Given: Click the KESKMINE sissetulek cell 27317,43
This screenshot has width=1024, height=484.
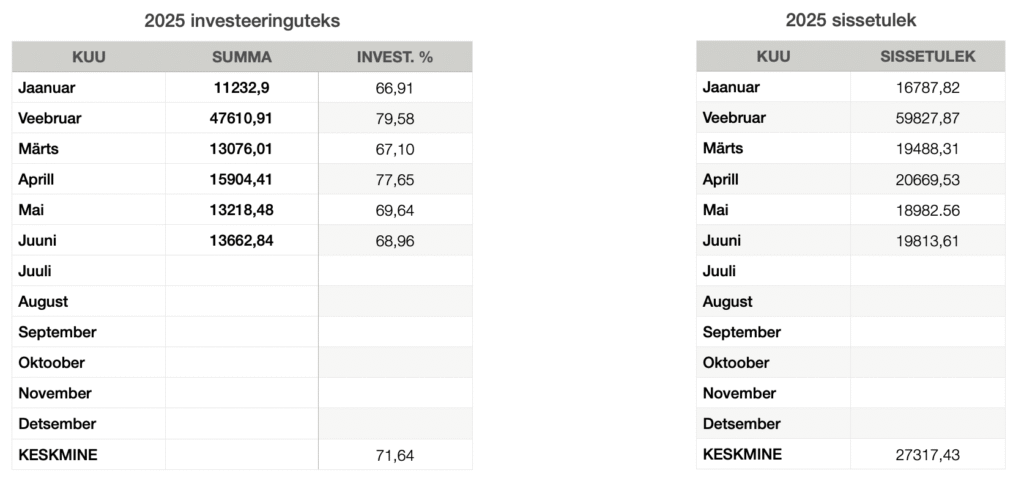Looking at the screenshot, I should (927, 454).
